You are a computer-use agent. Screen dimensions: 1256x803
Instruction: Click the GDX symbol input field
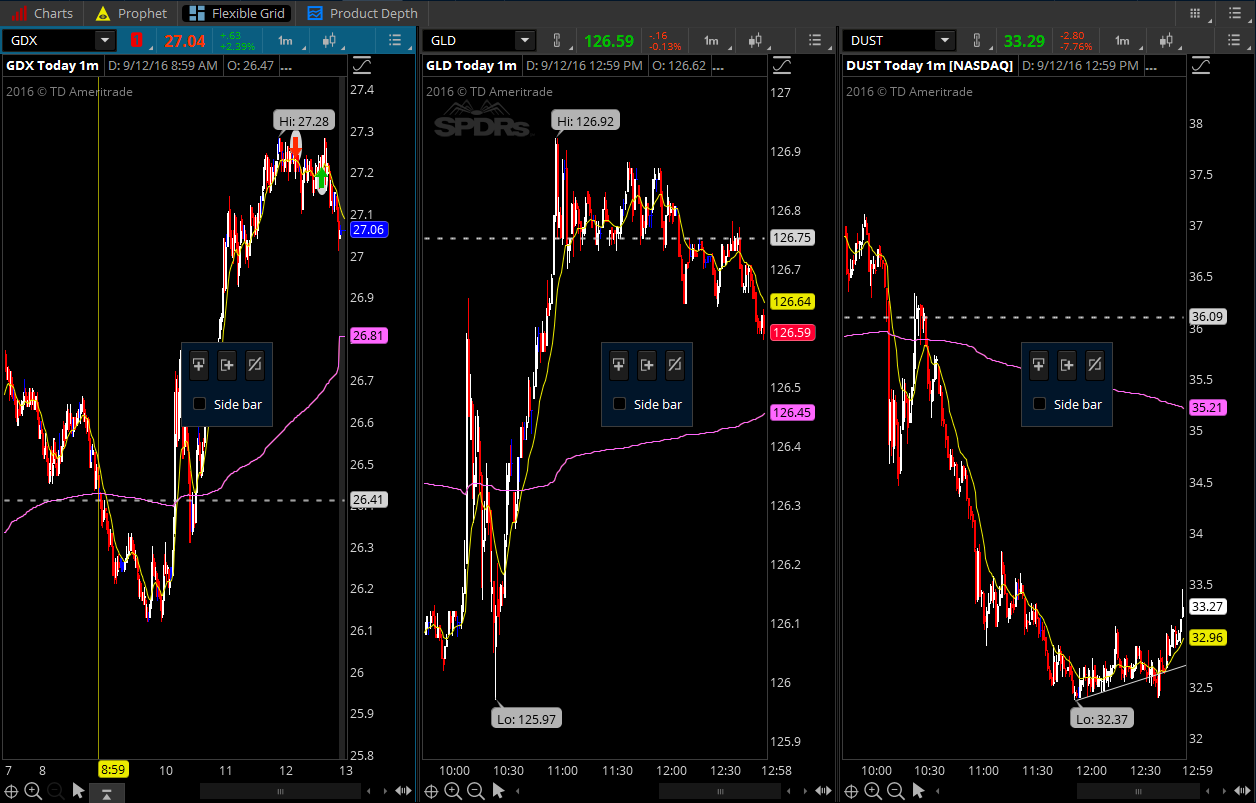click(49, 40)
